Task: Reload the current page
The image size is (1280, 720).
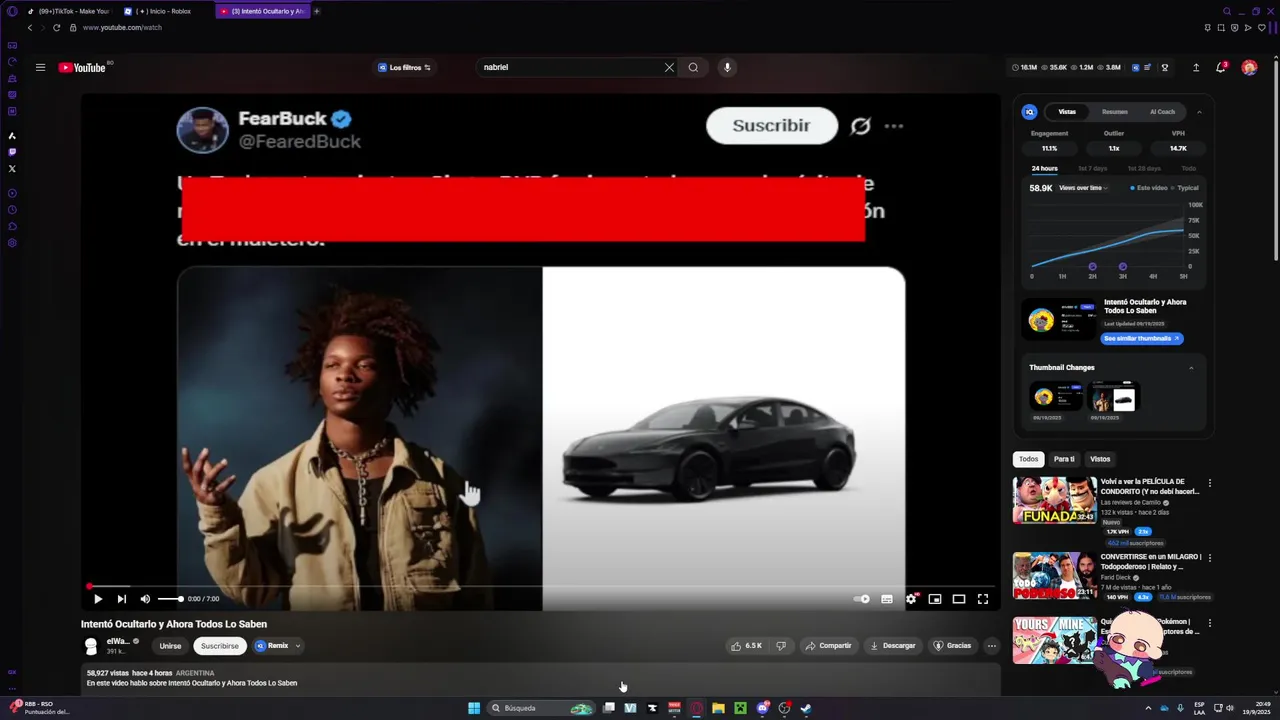Action: [56, 27]
